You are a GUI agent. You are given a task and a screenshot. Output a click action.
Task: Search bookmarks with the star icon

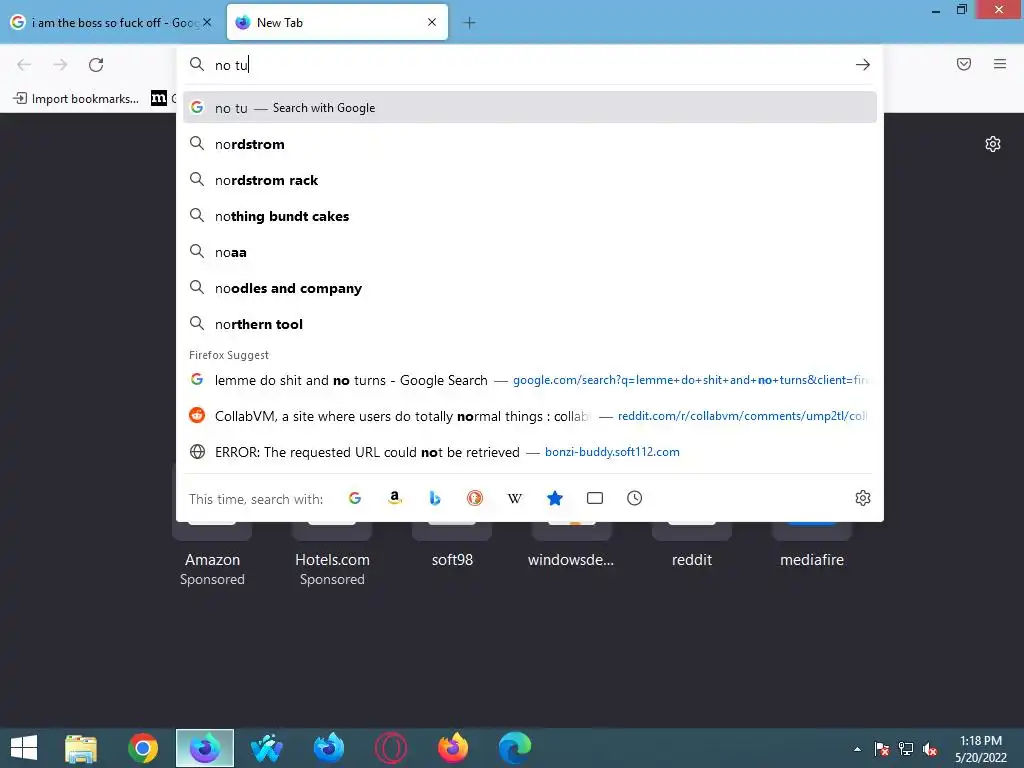tap(554, 498)
